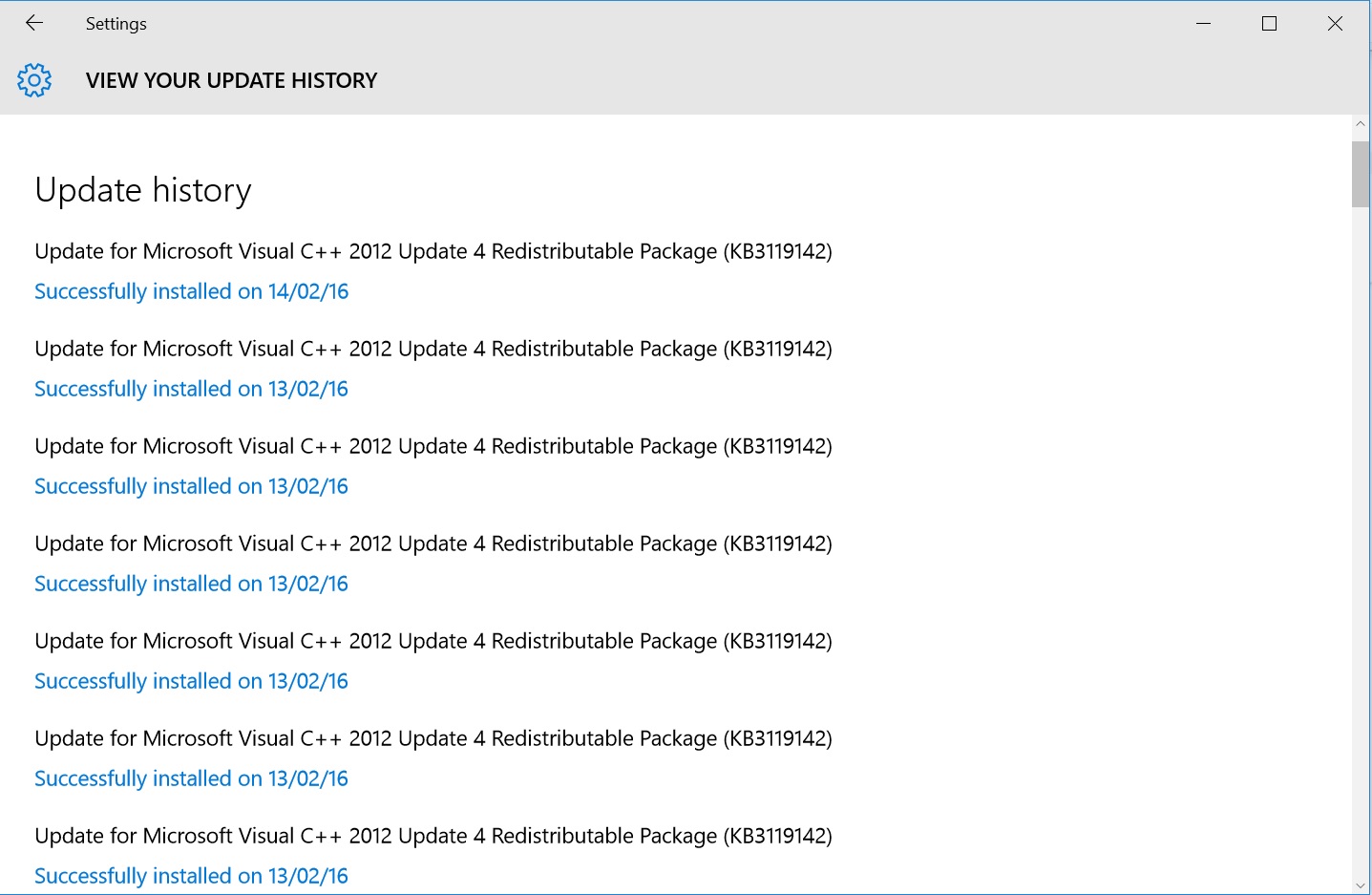Maximize the Settings window

1269,23
